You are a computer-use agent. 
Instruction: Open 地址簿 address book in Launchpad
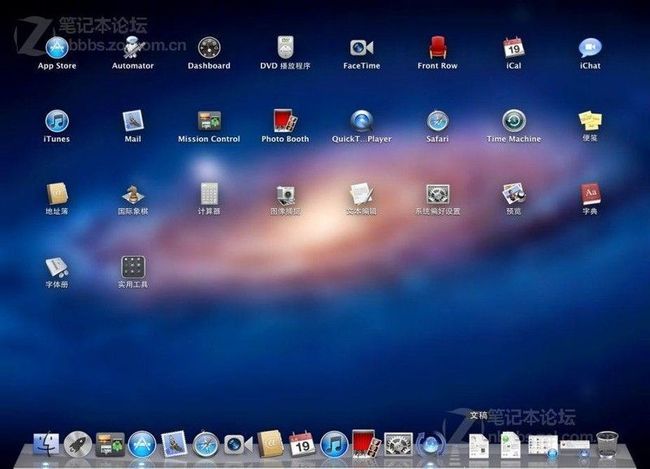57,194
